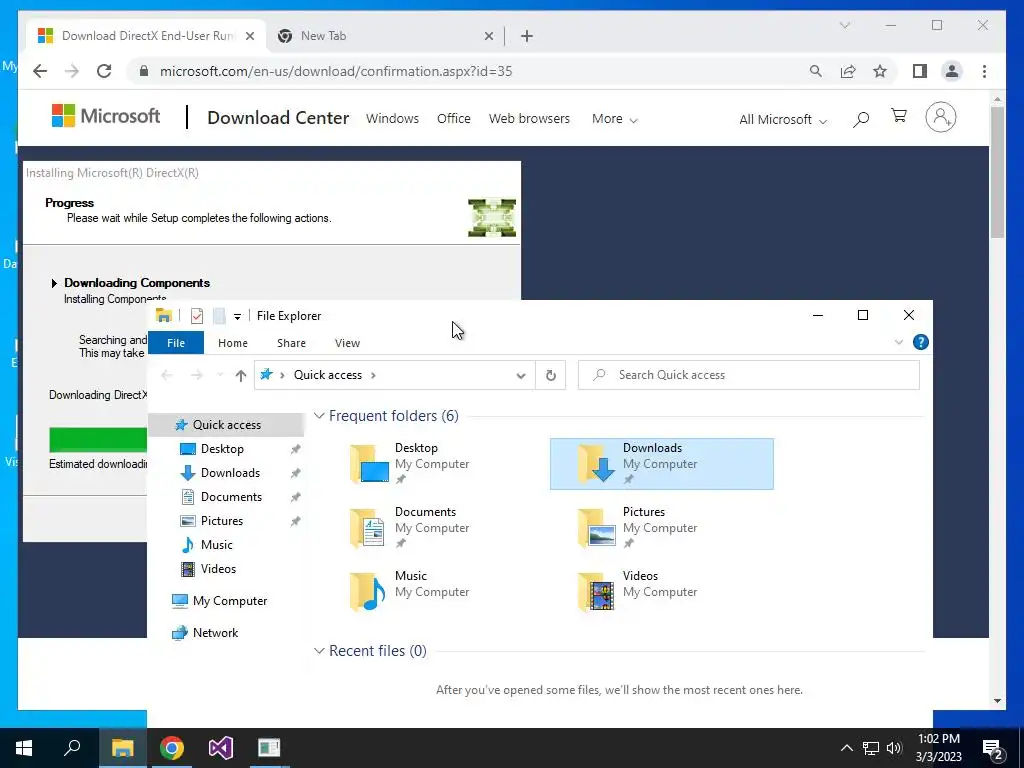Viewport: 1024px width, 768px height.
Task: Open Downloads folder in Frequent folders
Action: tap(662, 464)
